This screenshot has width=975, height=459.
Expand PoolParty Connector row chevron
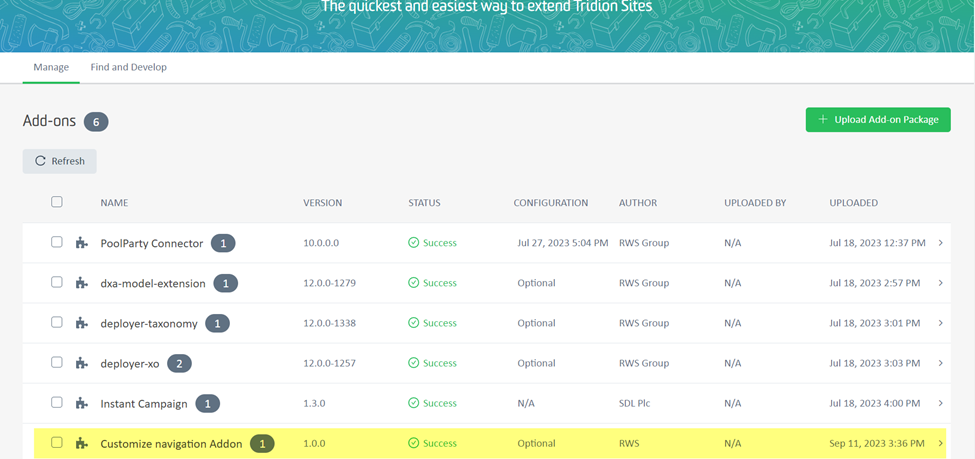click(940, 243)
